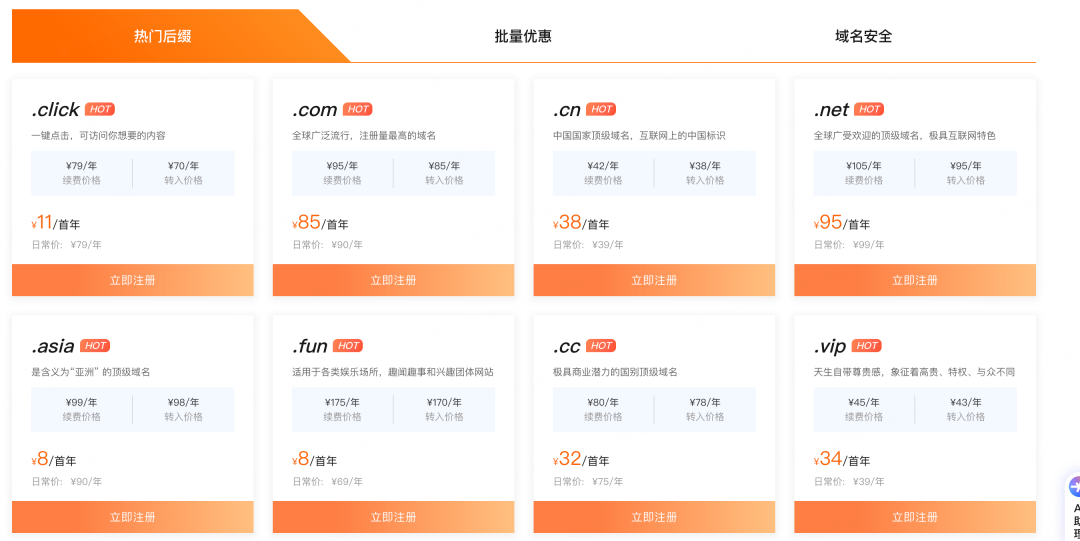
Task: Click the HOT badge next to .fun
Action: pos(348,345)
